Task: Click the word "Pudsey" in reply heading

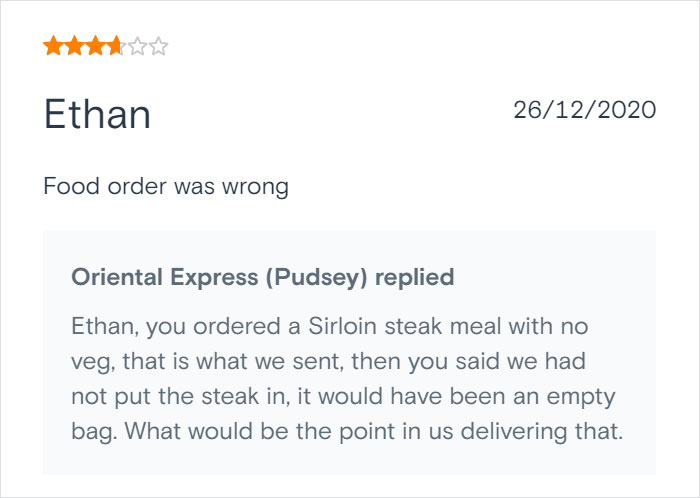Action: pos(317,277)
